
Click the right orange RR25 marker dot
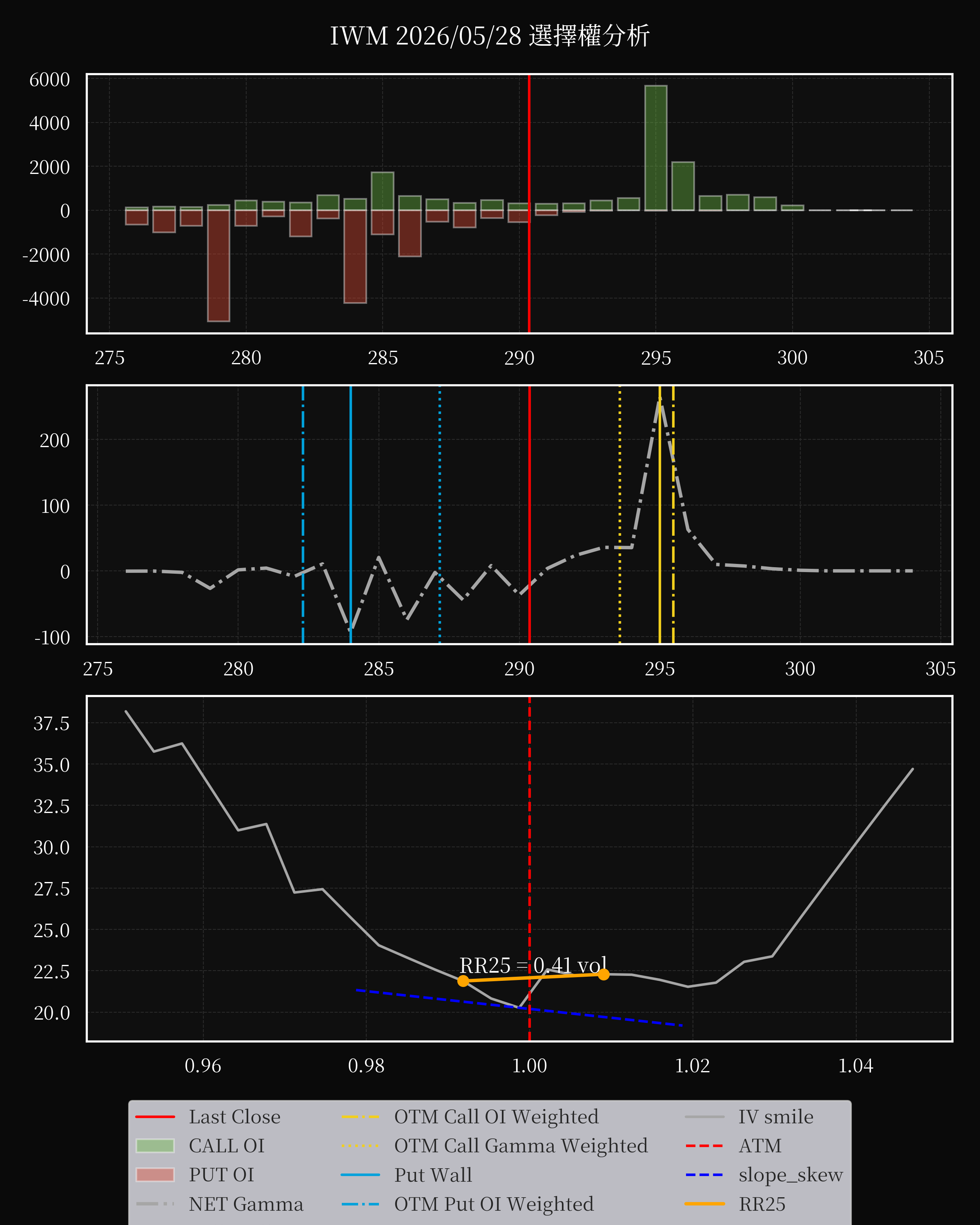pyautogui.click(x=604, y=974)
